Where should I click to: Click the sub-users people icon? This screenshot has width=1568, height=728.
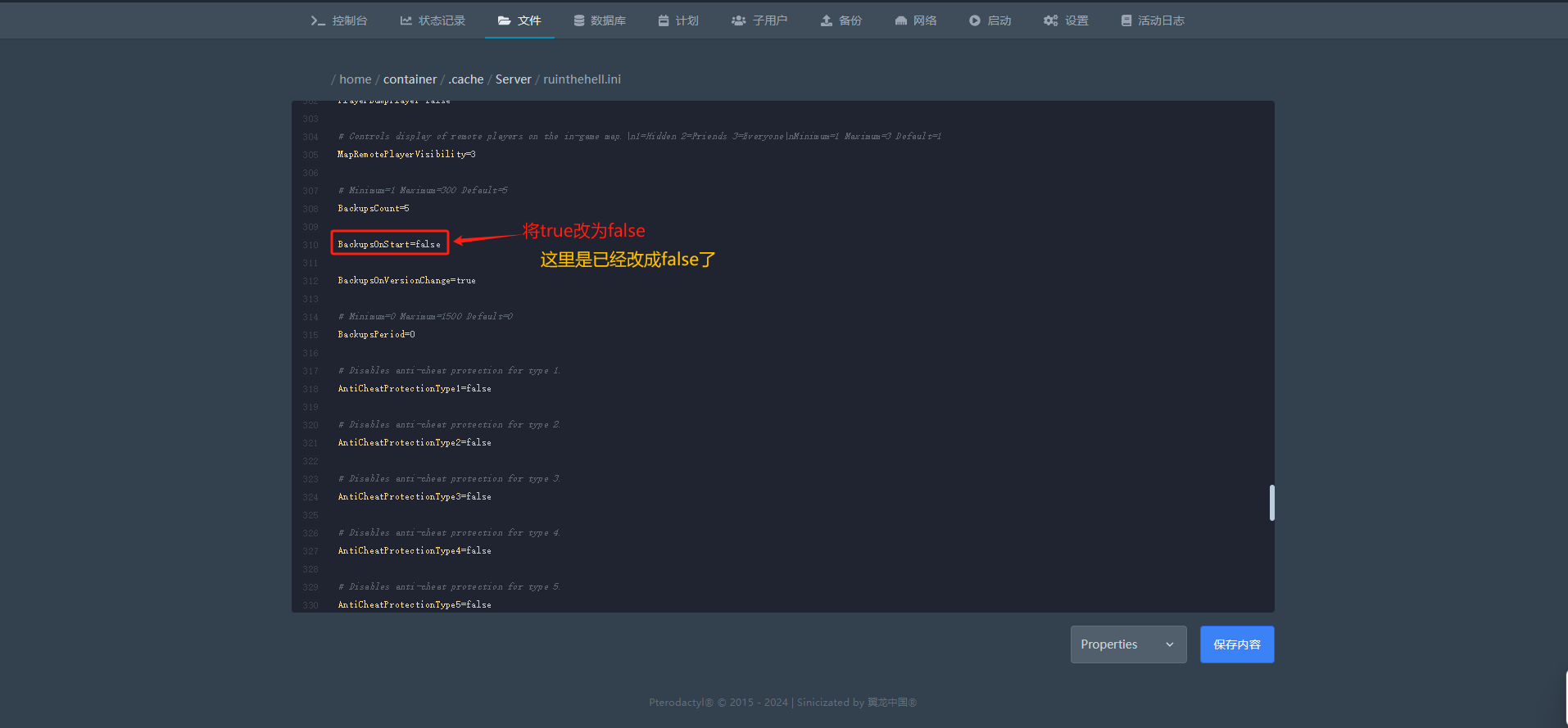738,20
